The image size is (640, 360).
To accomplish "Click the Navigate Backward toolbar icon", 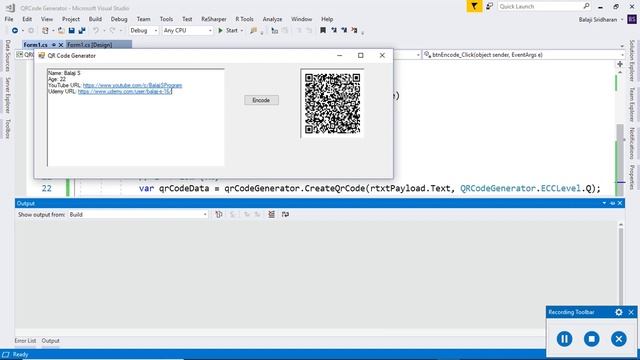I will coord(15,31).
